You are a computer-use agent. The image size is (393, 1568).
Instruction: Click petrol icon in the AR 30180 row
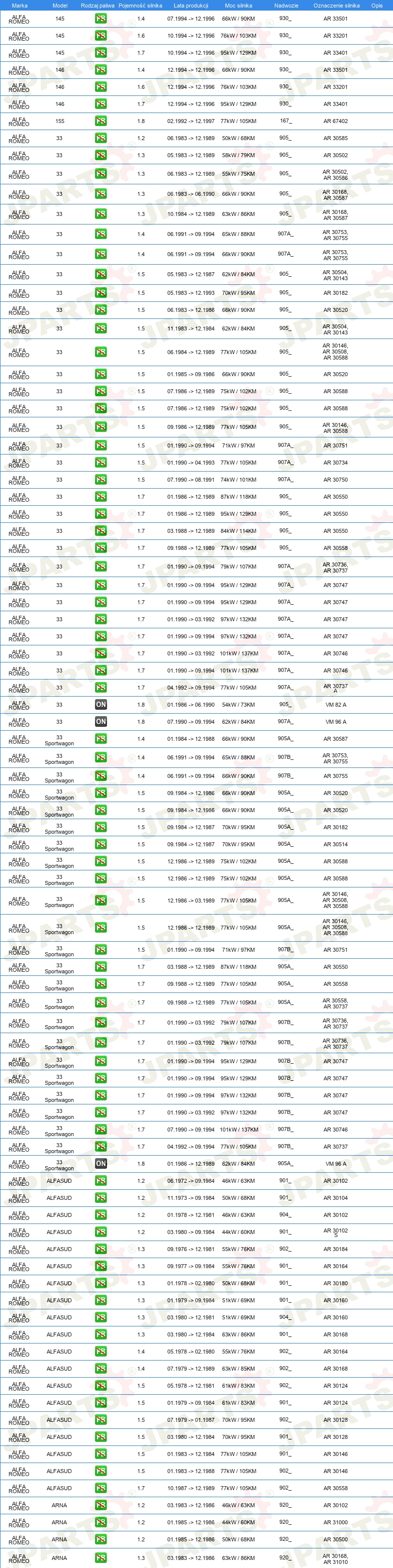[x=101, y=1283]
